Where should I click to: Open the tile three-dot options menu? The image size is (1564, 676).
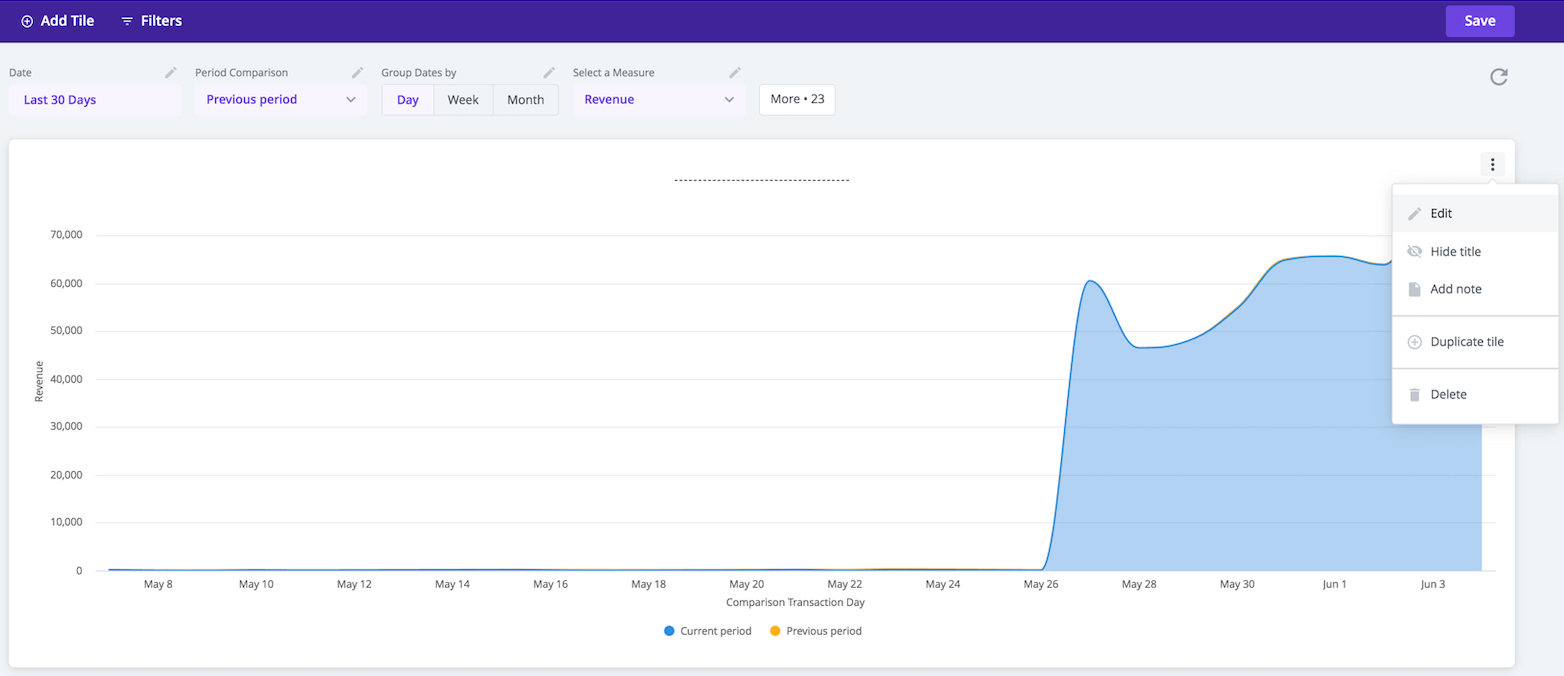pos(1492,165)
